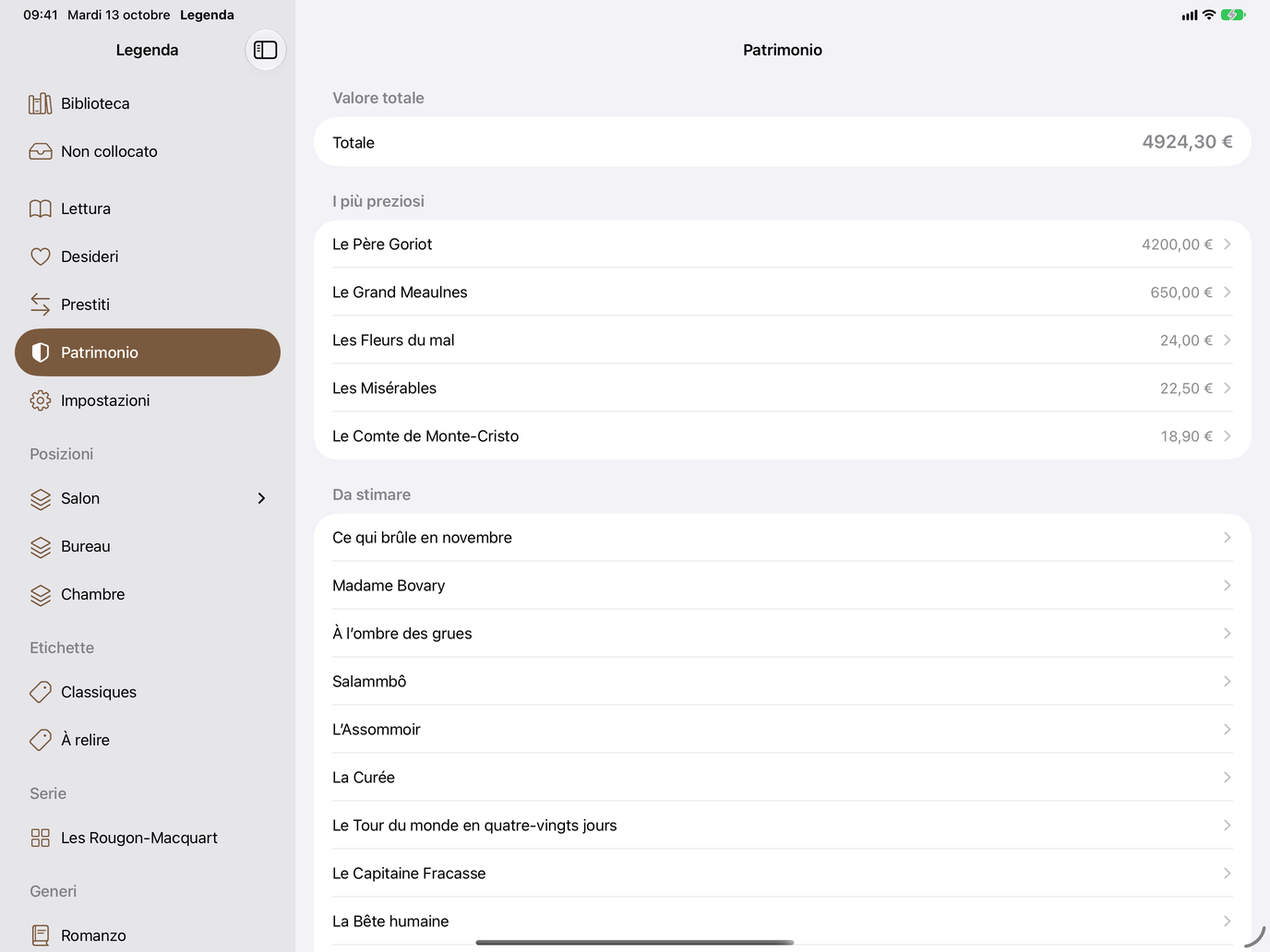Open Le Tour du monde en quatre-vingts jours

pos(783,826)
